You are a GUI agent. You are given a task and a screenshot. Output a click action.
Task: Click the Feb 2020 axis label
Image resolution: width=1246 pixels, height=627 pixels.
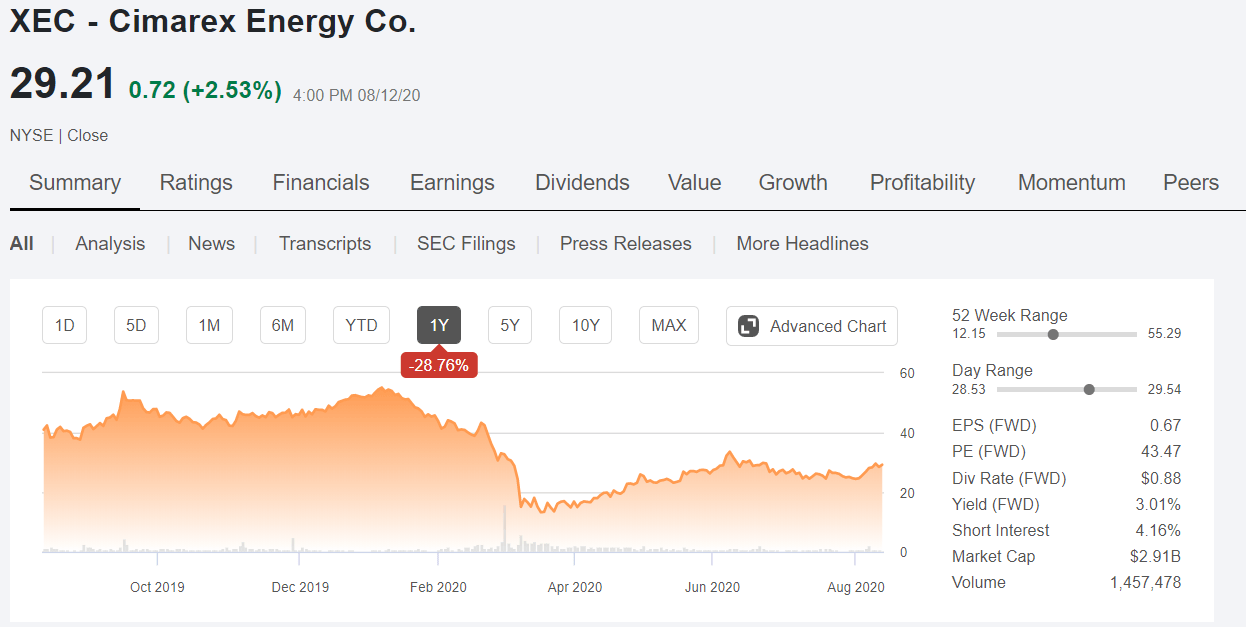438,587
